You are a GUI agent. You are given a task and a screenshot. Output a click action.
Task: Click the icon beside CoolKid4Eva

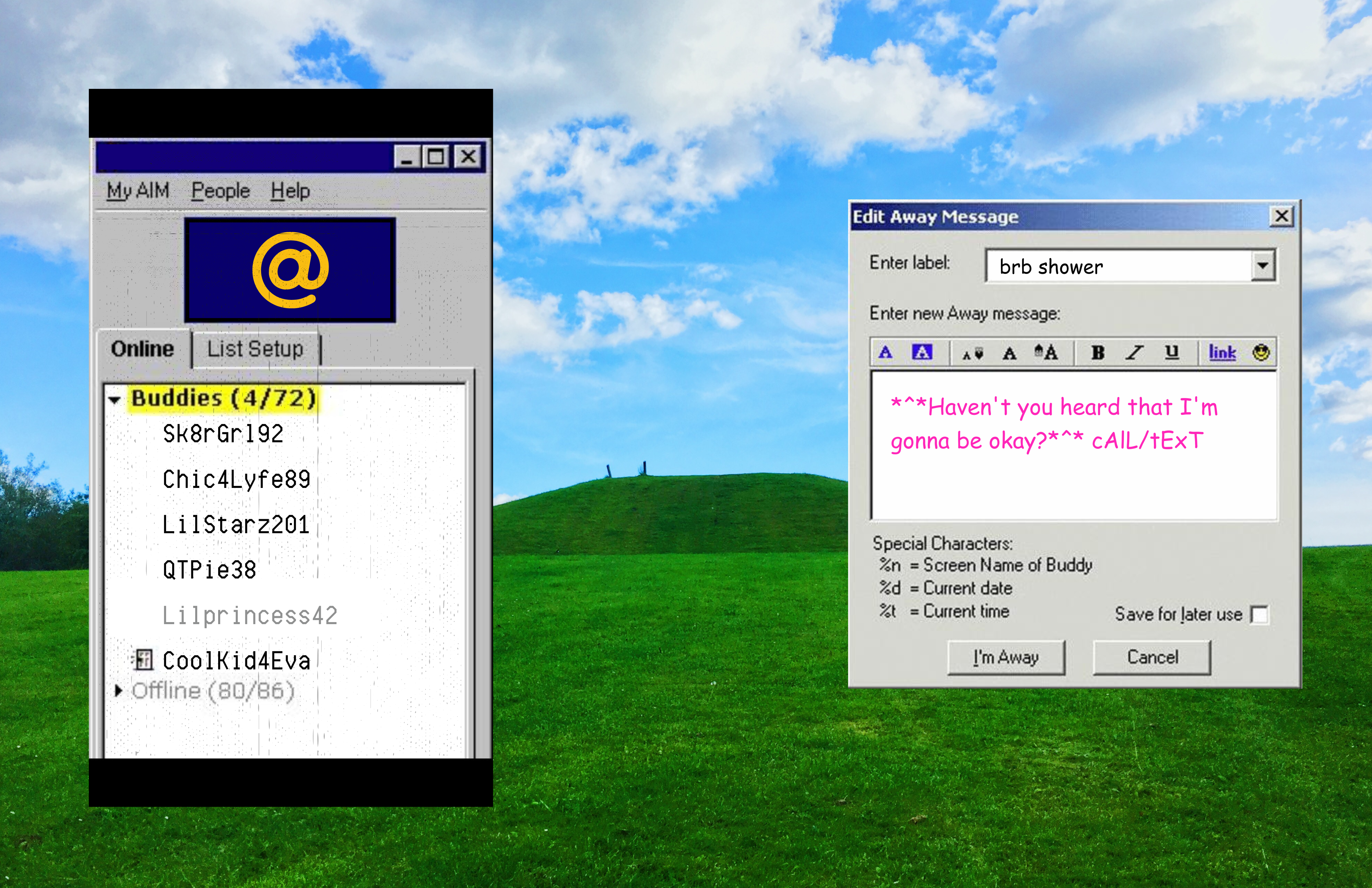(x=142, y=660)
